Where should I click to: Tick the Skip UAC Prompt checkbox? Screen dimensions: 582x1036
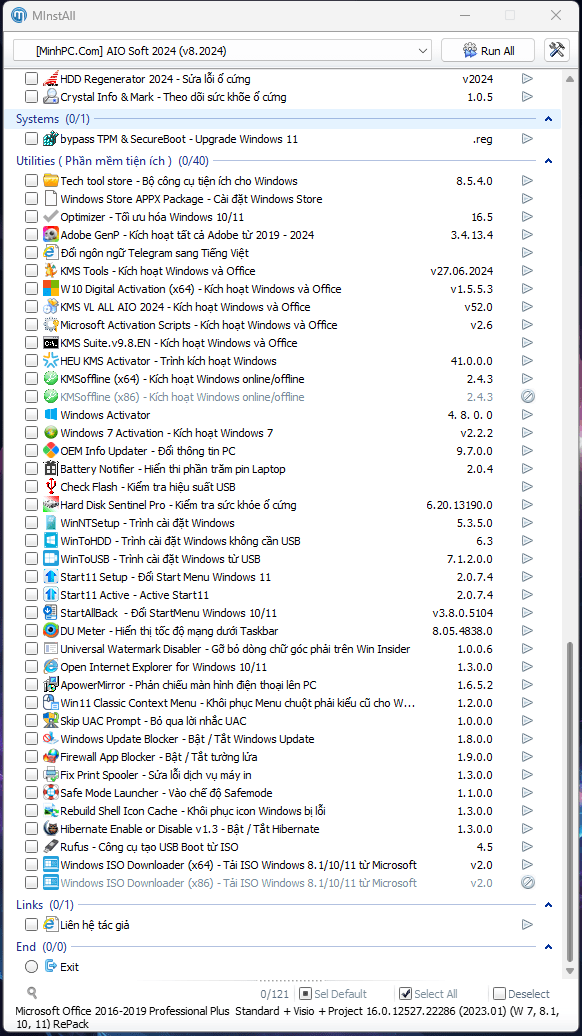coord(31,721)
